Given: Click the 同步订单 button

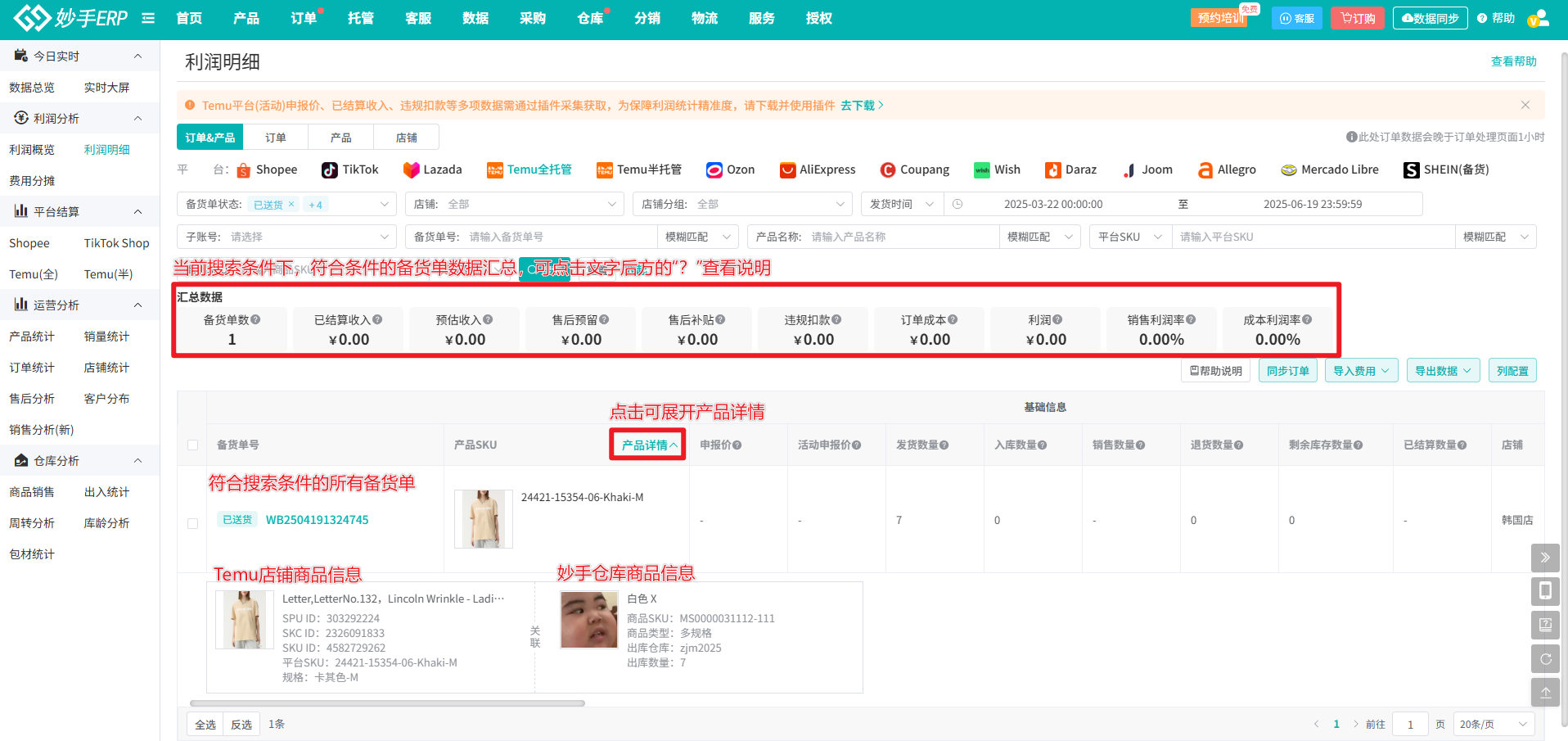Looking at the screenshot, I should [x=1286, y=370].
